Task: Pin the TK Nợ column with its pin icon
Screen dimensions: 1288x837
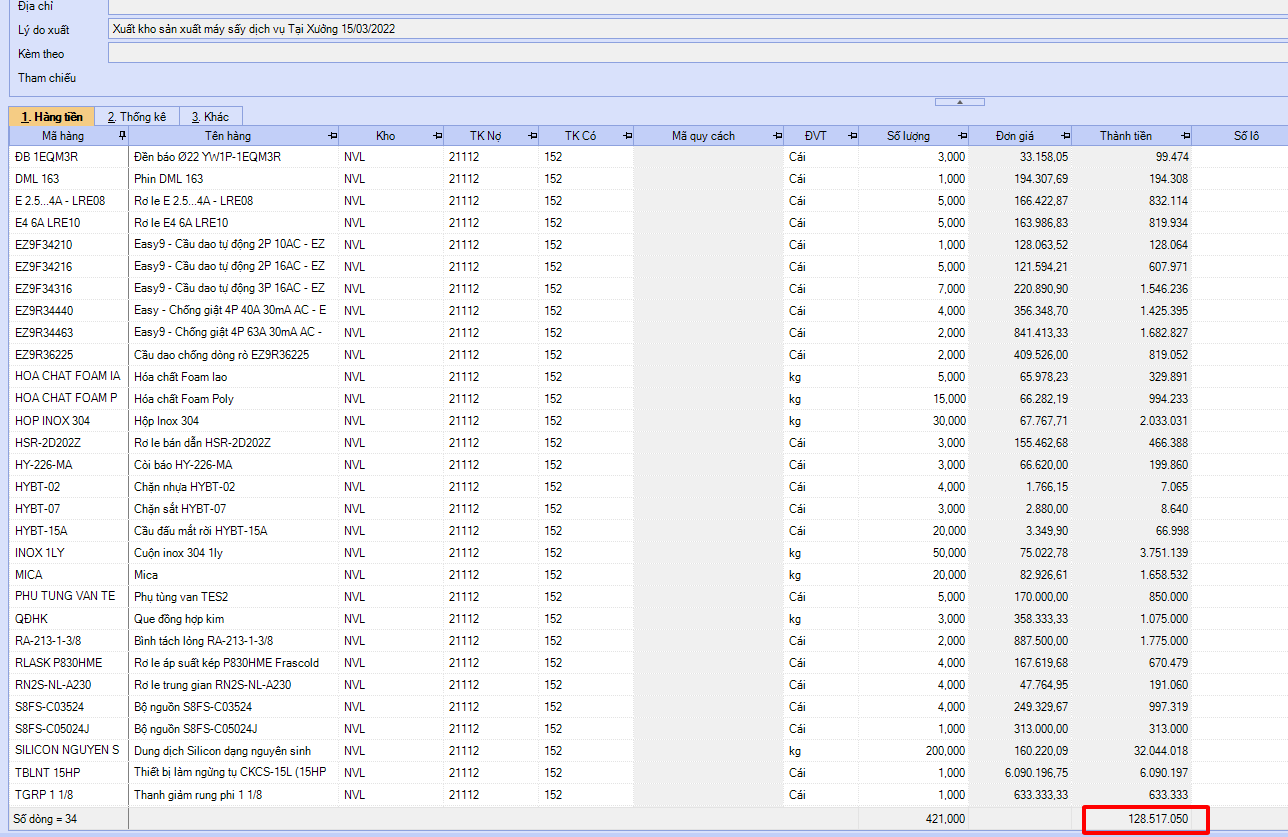Action: pos(531,136)
